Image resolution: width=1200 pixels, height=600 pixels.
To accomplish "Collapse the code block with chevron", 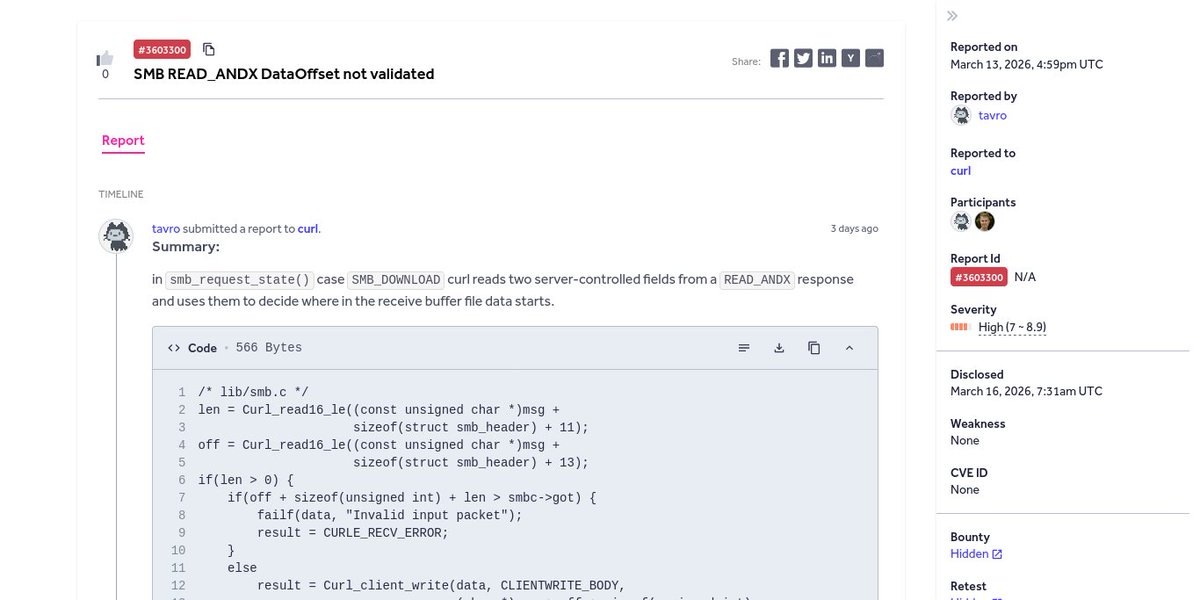I will tap(849, 348).
